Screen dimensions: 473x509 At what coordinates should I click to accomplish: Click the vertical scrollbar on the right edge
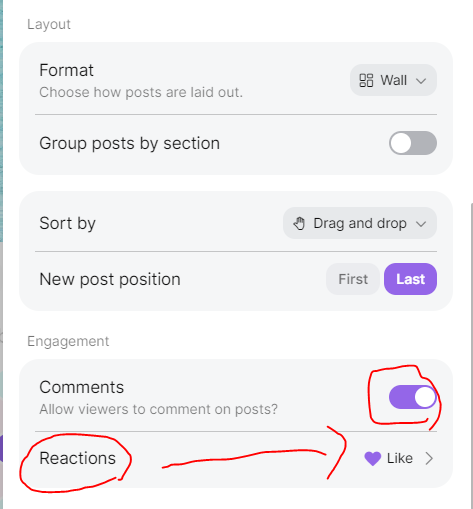[x=472, y=353]
